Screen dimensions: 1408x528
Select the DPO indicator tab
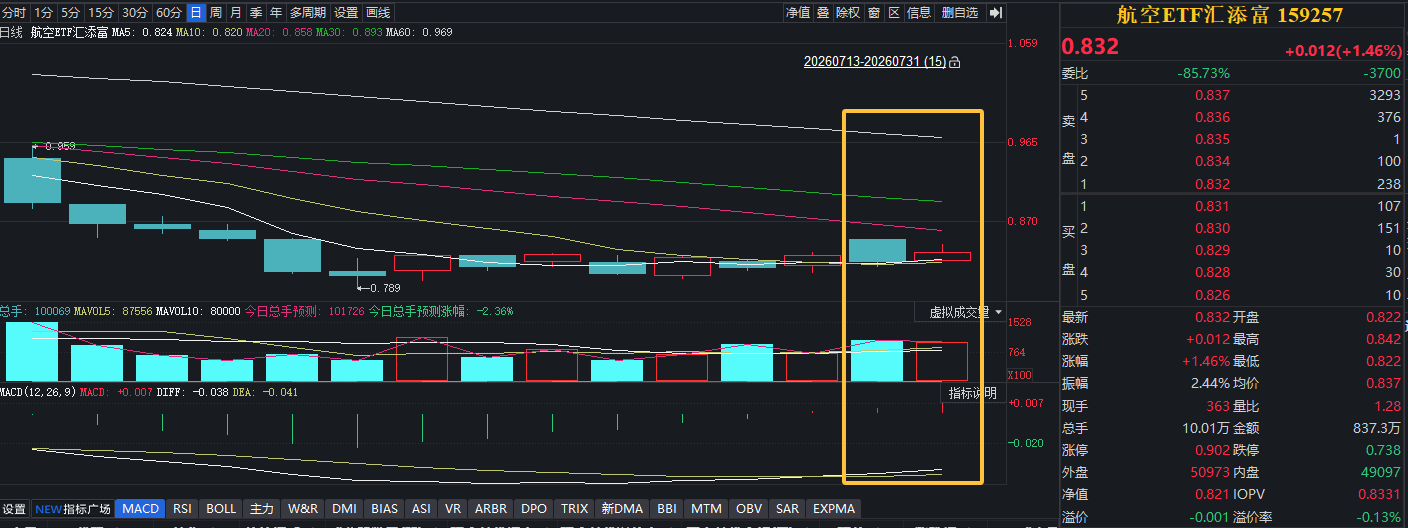(x=534, y=509)
